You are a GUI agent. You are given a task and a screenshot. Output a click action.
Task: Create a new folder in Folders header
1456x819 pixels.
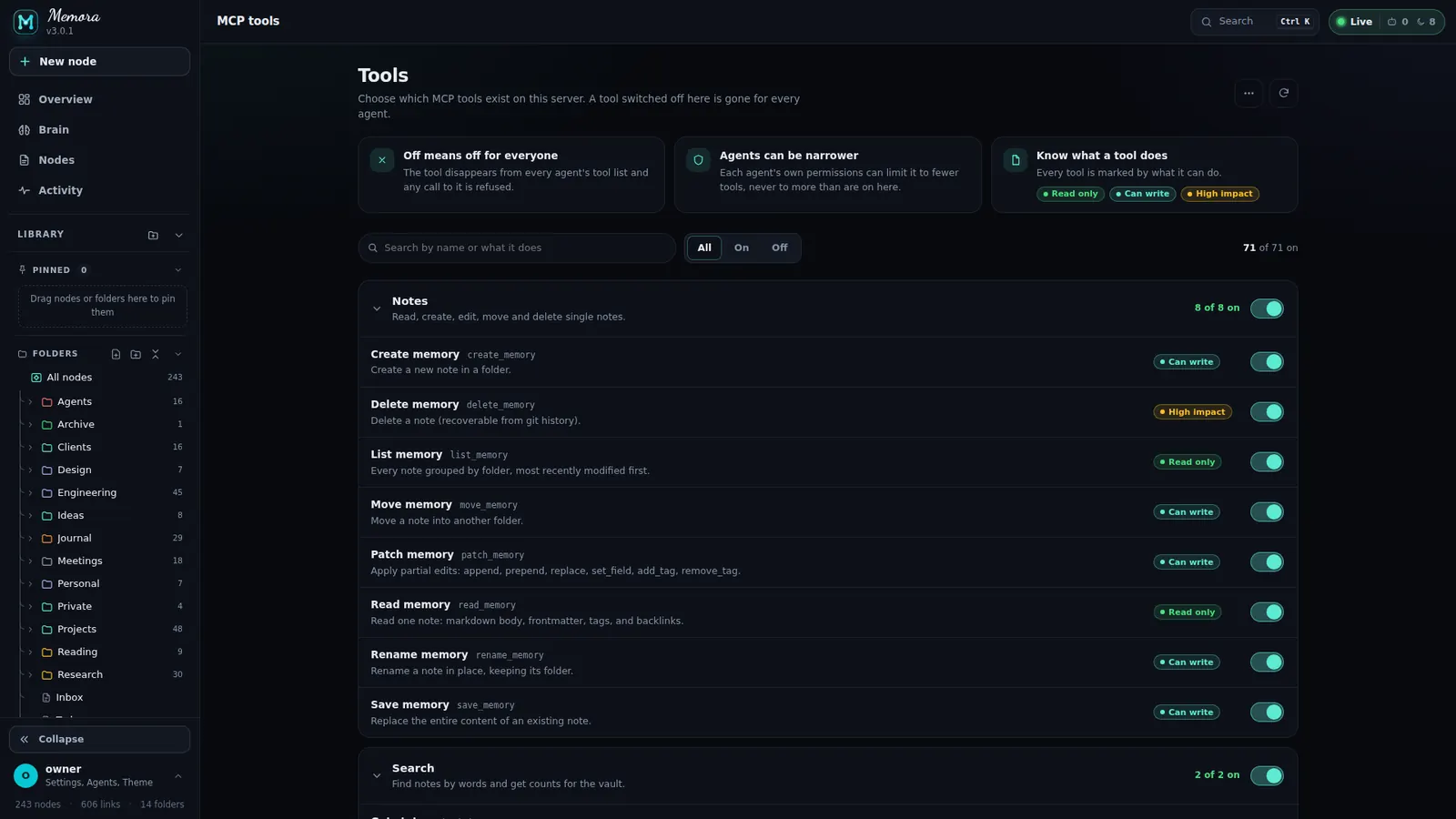click(136, 354)
